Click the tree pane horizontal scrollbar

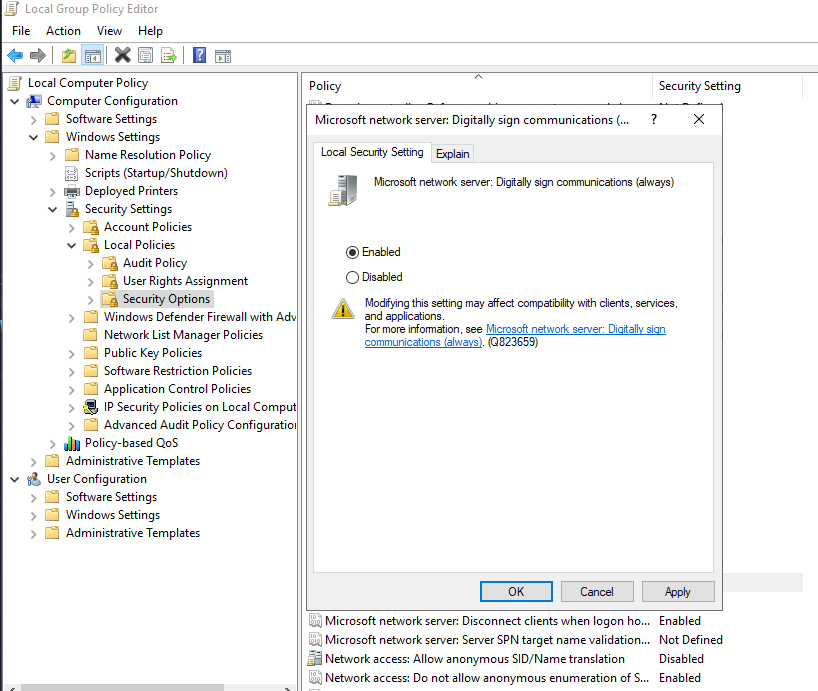pos(123,687)
